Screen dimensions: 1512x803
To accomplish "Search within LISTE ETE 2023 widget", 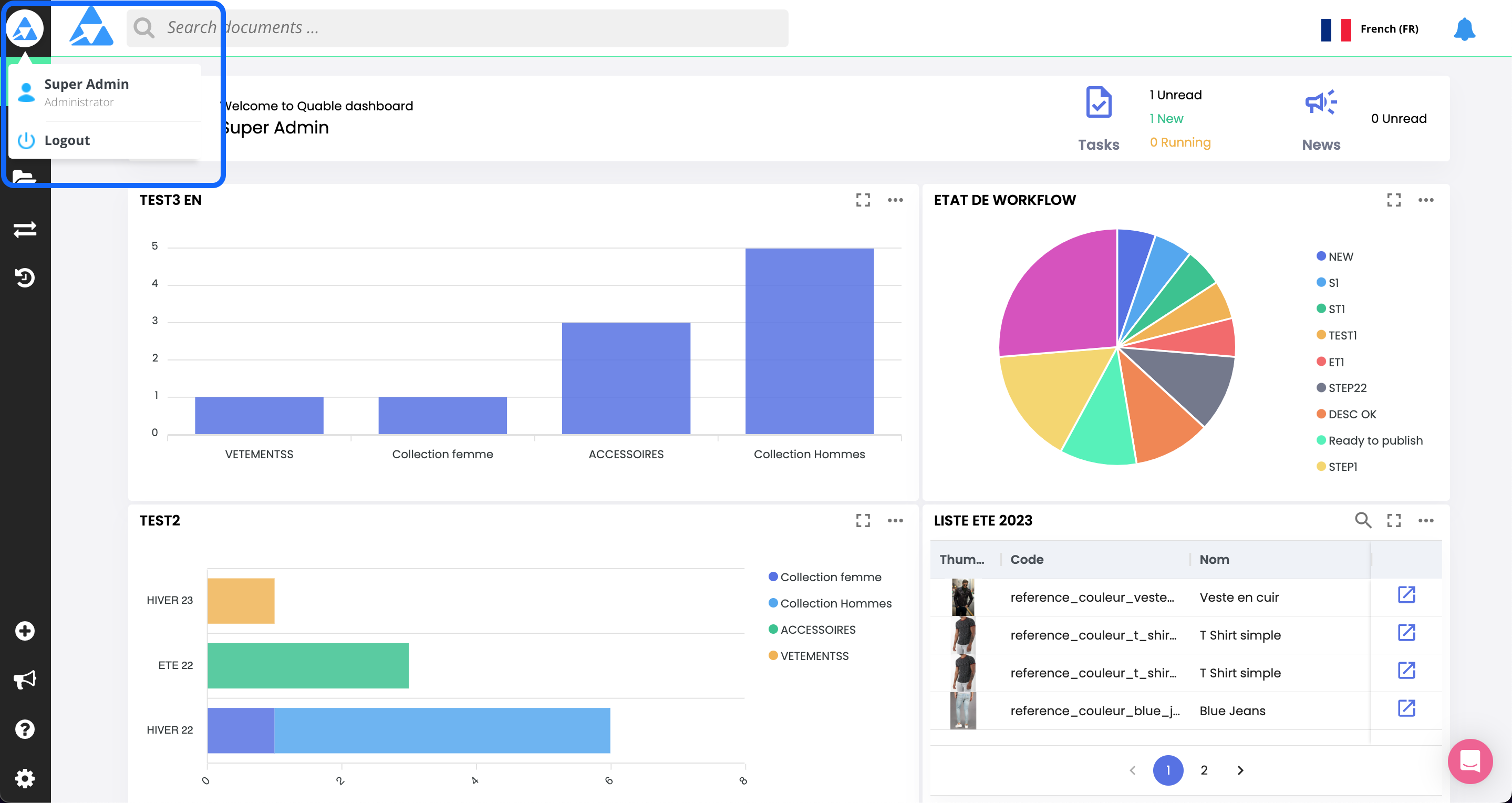I will click(x=1362, y=521).
